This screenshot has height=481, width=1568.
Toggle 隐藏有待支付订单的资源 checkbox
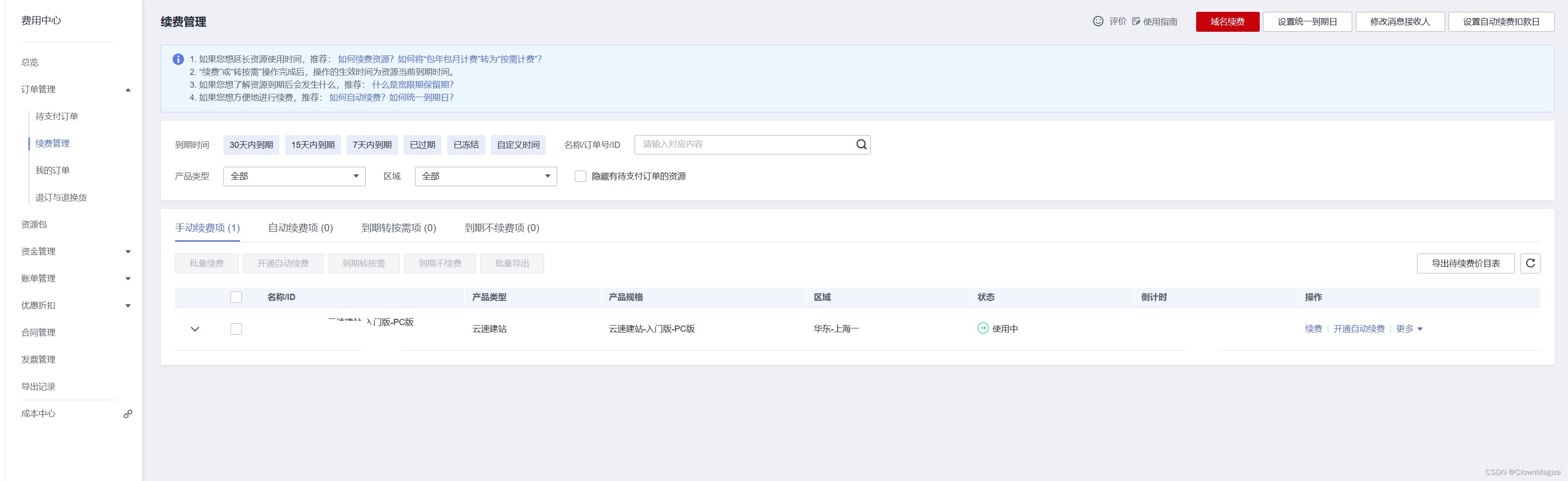point(580,176)
